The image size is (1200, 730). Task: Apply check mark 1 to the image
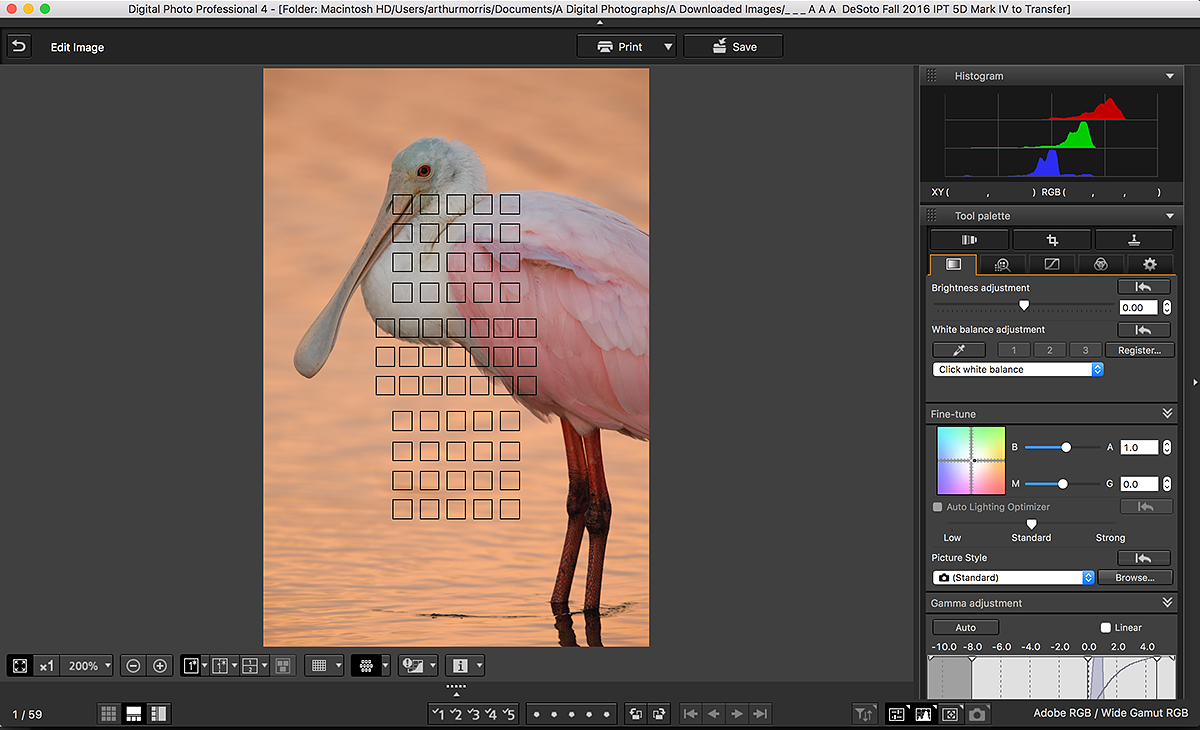pos(438,714)
